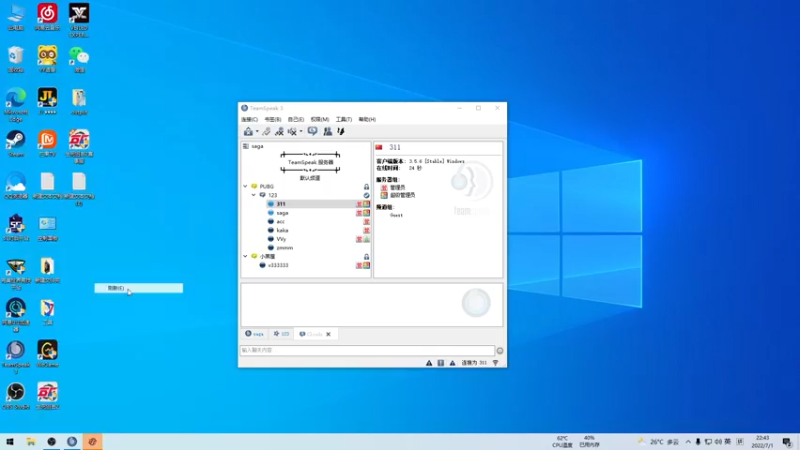This screenshot has width=800, height=450.
Task: Switch to the 123 channel chat tab
Action: click(x=281, y=334)
